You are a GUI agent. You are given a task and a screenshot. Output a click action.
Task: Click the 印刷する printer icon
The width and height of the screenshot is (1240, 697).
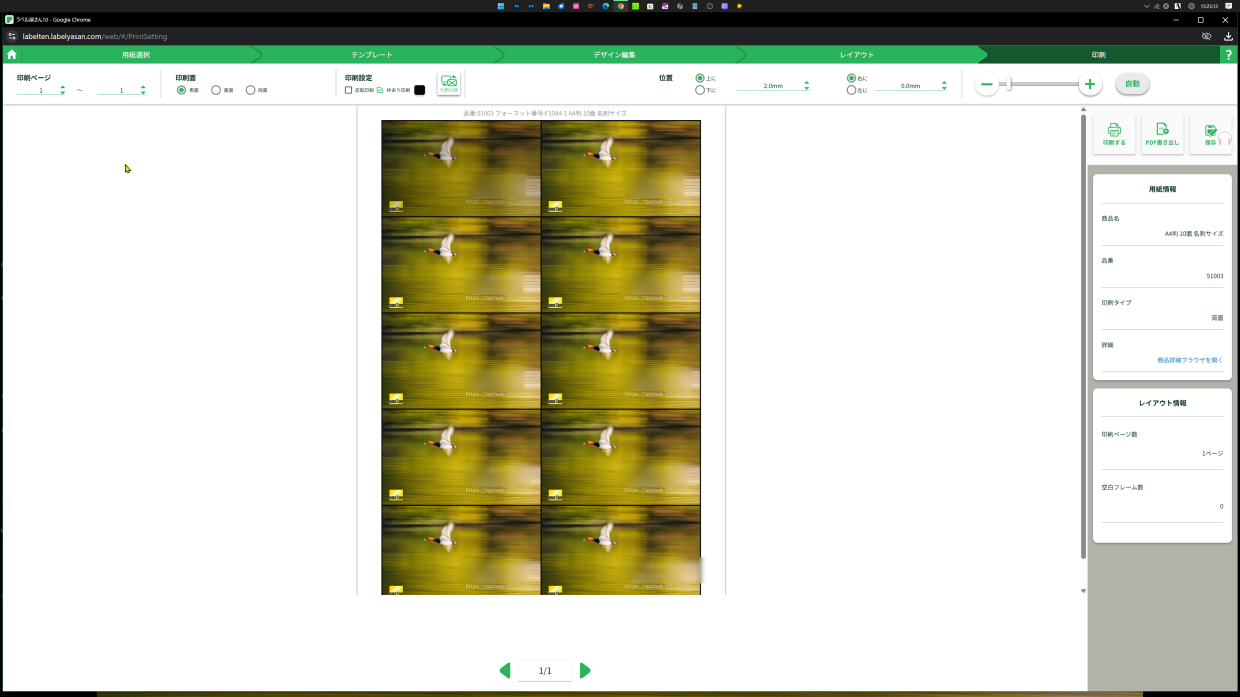tap(1114, 134)
